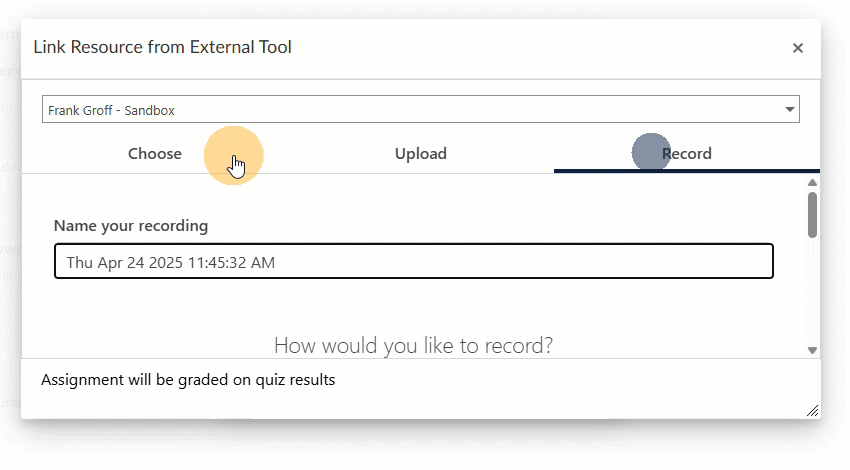Click the 'Thu Apr 24 2025' timestamp text

pos(170,263)
